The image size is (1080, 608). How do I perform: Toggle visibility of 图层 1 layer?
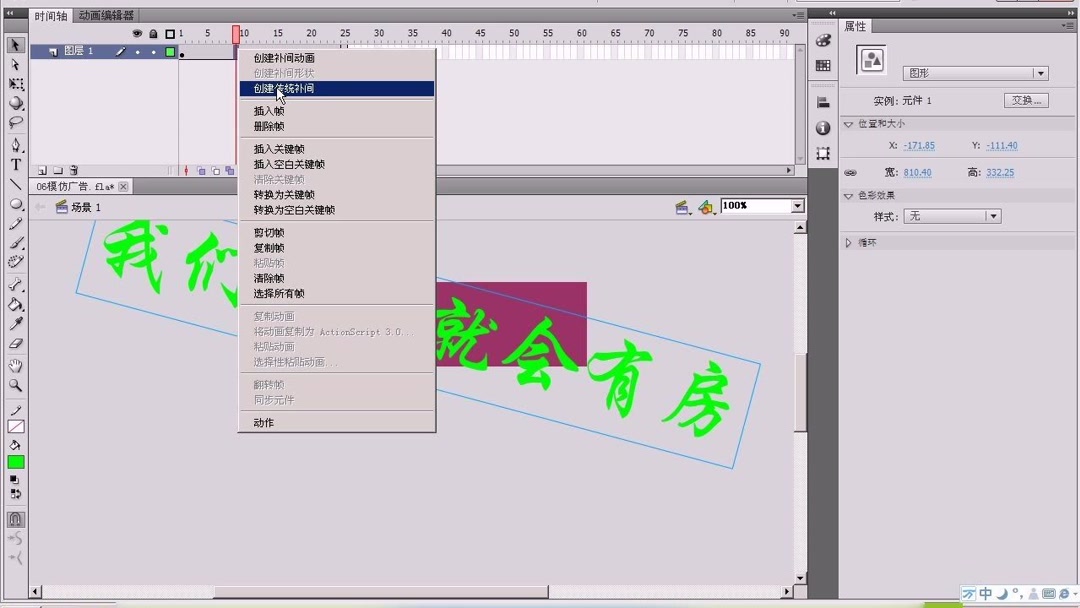137,52
